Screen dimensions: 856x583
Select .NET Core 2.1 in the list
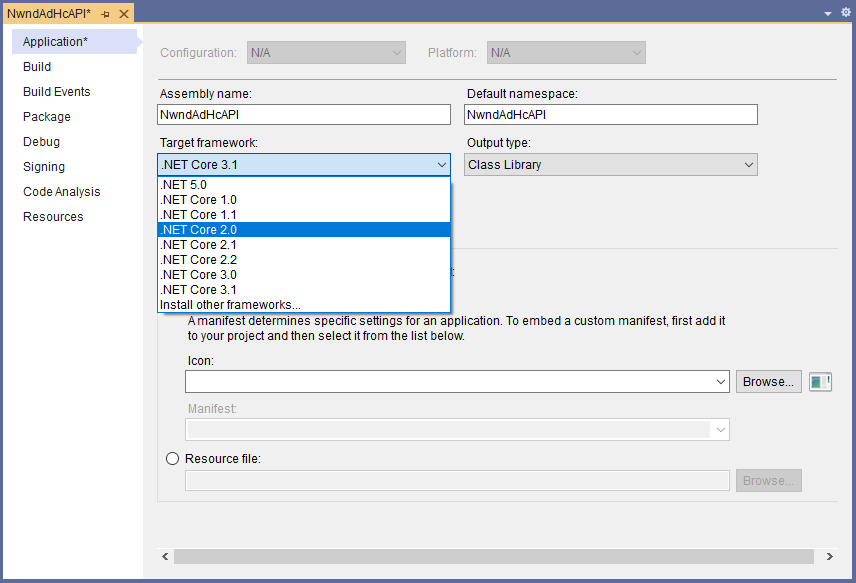pos(304,245)
